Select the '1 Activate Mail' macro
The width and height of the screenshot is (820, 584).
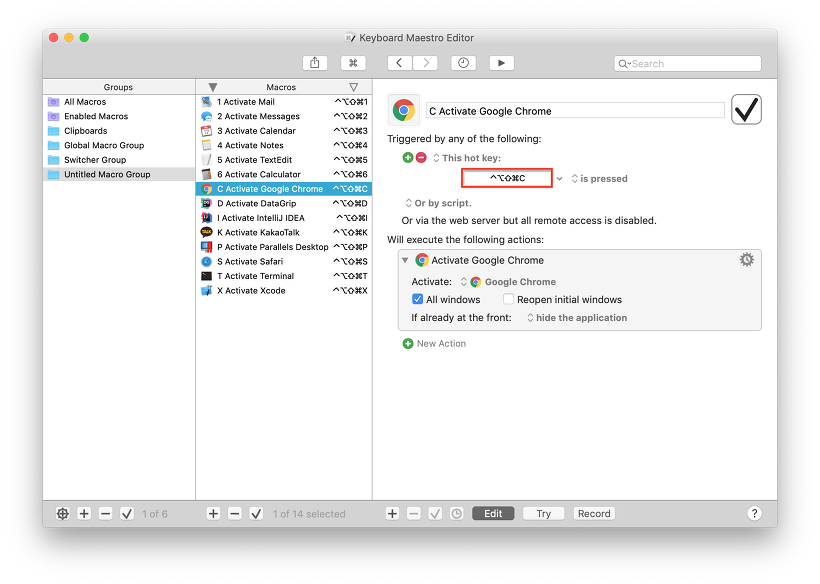[x=284, y=101]
